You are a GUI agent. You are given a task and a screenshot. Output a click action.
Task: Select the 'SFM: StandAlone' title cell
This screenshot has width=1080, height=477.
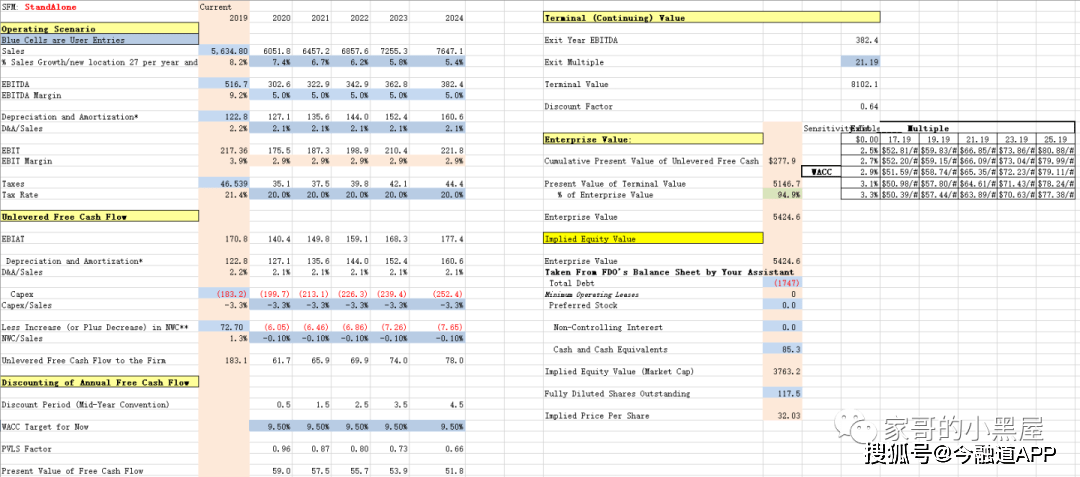pos(39,7)
